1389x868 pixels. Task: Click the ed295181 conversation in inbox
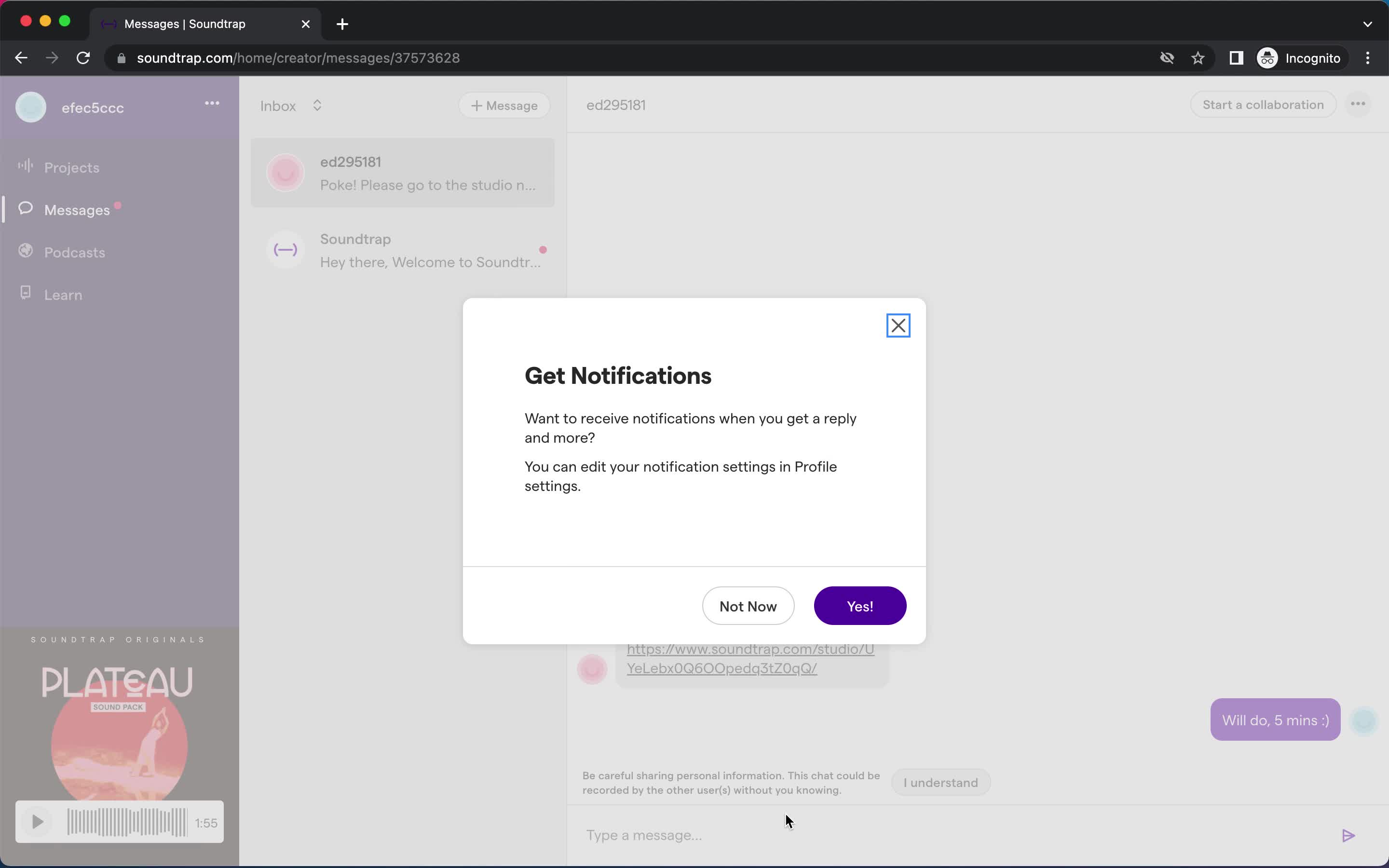(x=403, y=173)
